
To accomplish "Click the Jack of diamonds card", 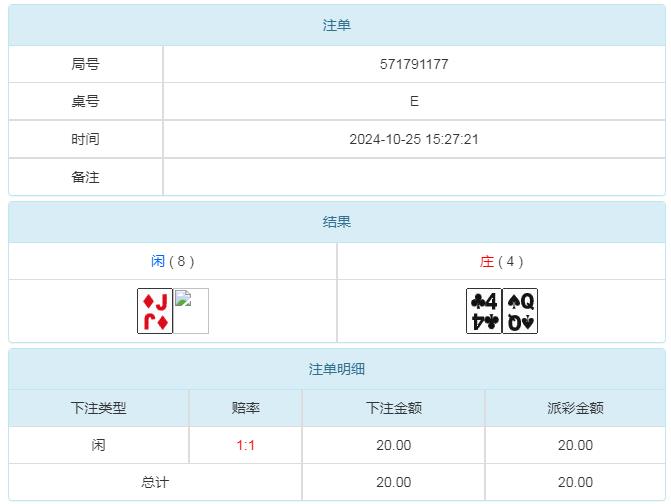I will [x=155, y=311].
